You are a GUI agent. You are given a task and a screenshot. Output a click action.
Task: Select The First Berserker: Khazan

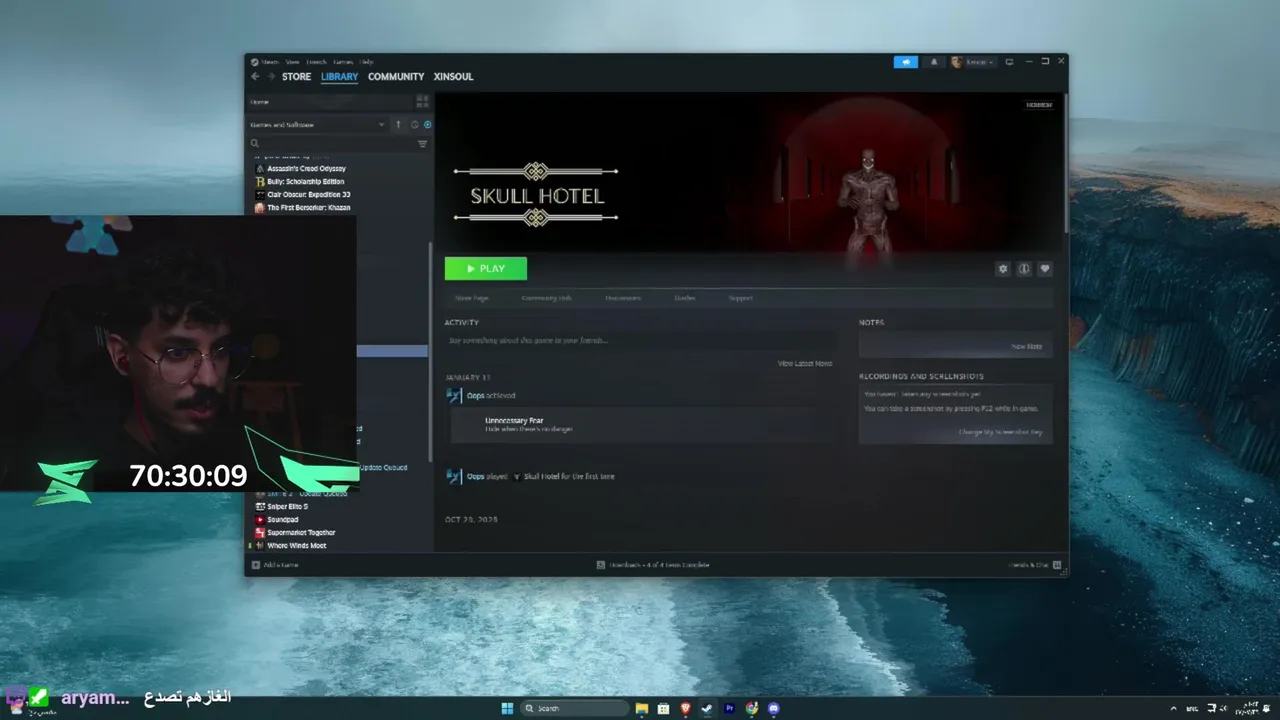(308, 208)
